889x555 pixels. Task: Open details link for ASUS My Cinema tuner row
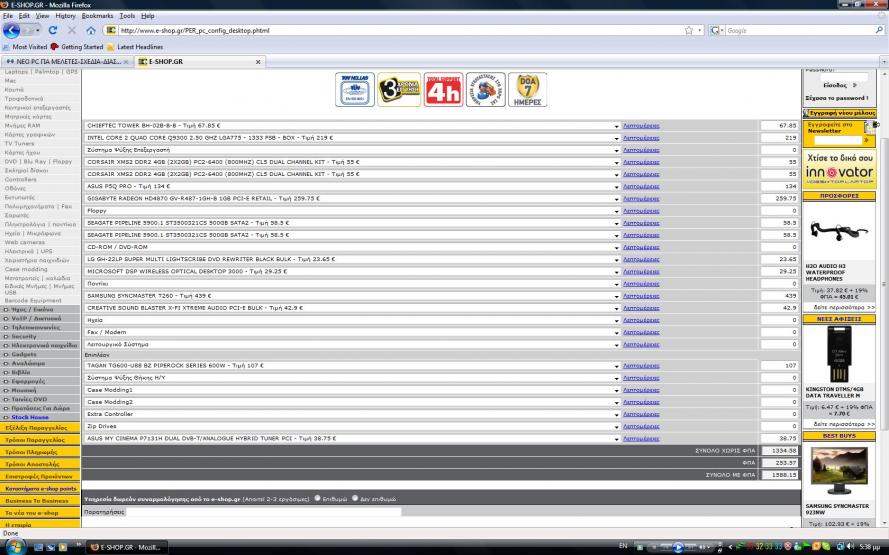[x=641, y=439]
